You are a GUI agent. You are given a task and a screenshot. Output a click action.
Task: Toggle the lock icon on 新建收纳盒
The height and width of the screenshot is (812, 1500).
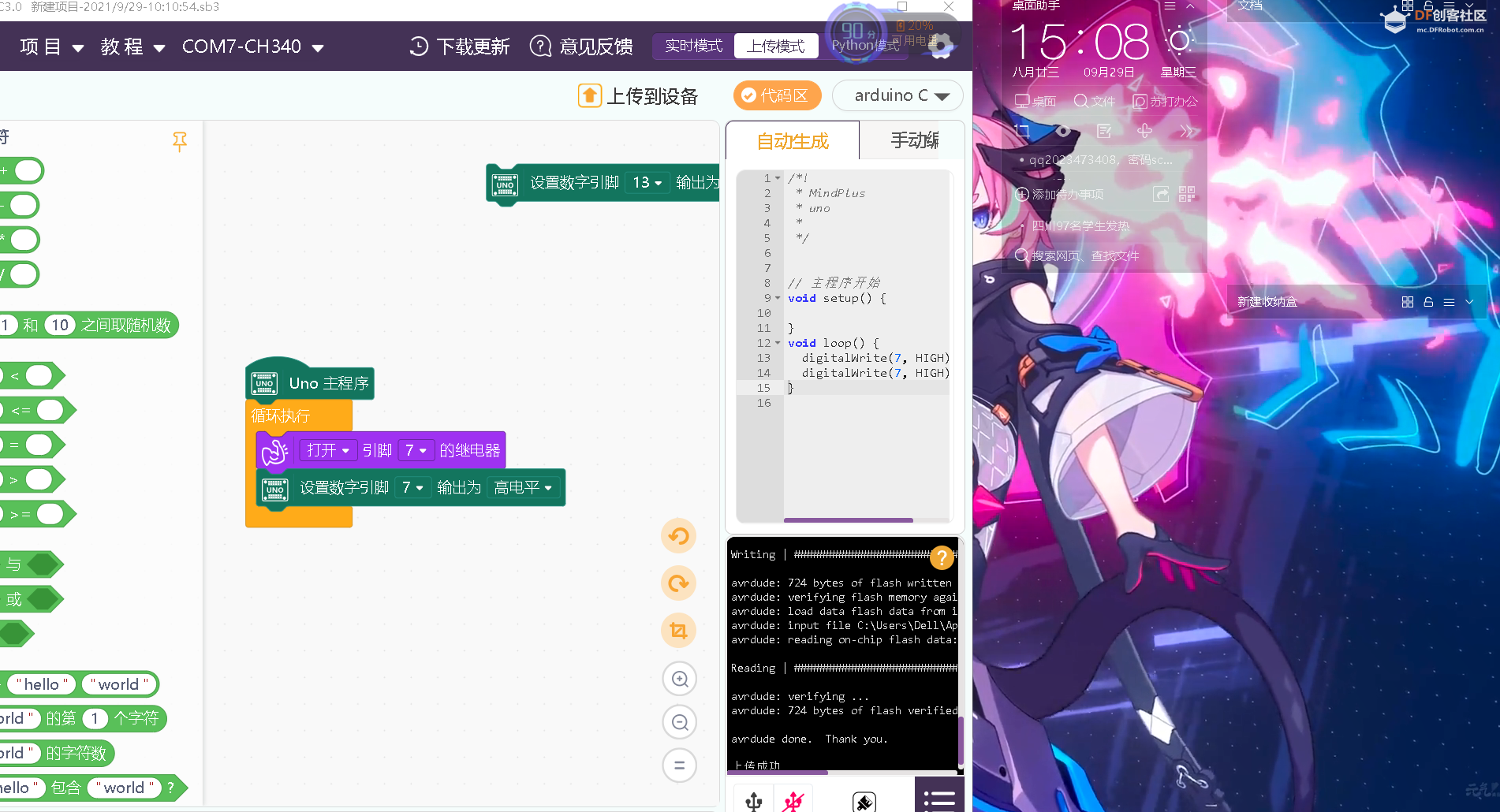pos(1428,302)
